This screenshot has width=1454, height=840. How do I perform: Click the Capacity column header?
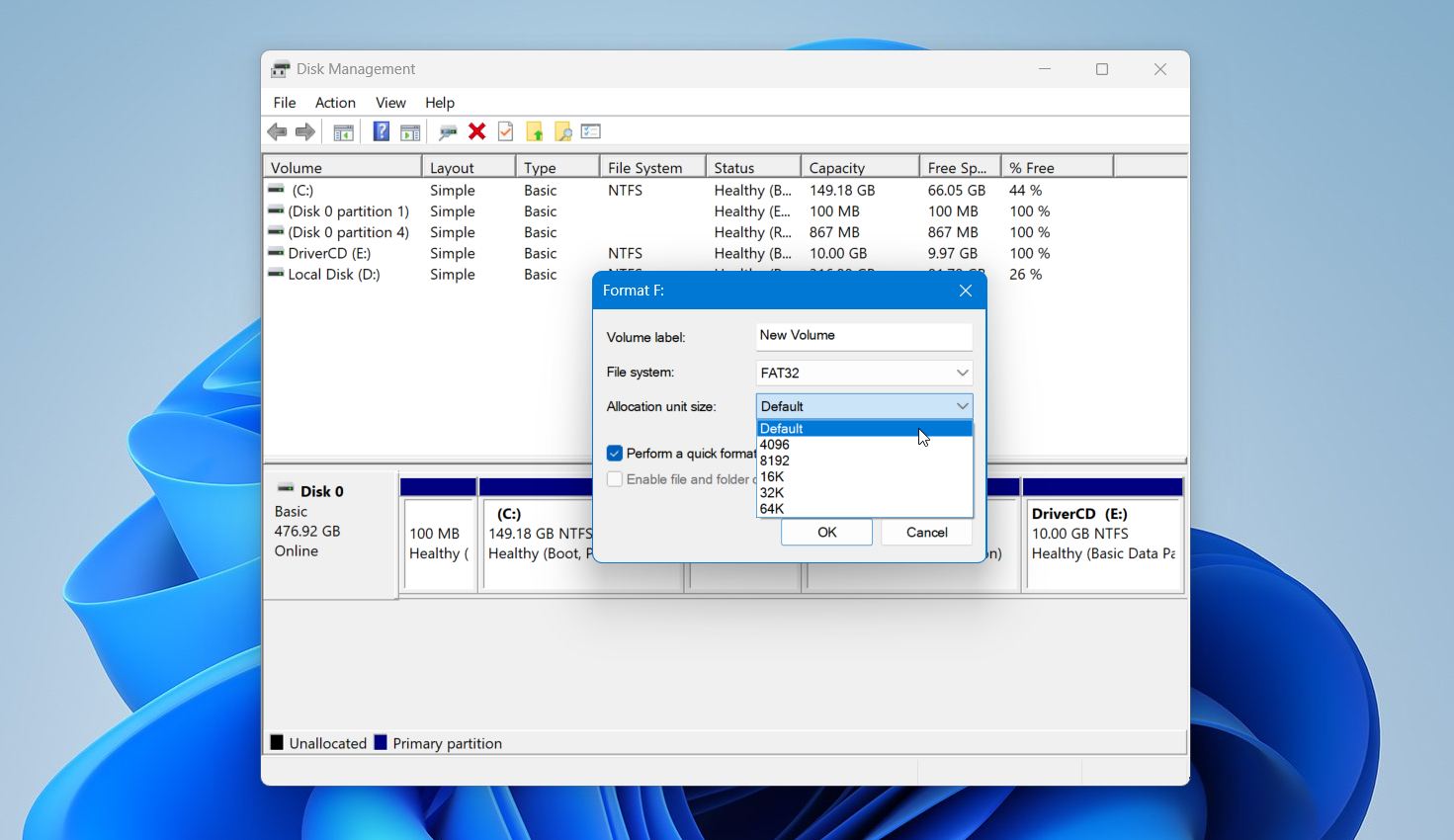(x=860, y=167)
